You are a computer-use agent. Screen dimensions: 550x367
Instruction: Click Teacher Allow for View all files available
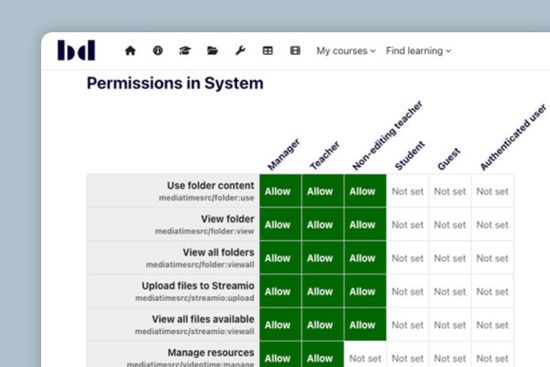point(323,325)
